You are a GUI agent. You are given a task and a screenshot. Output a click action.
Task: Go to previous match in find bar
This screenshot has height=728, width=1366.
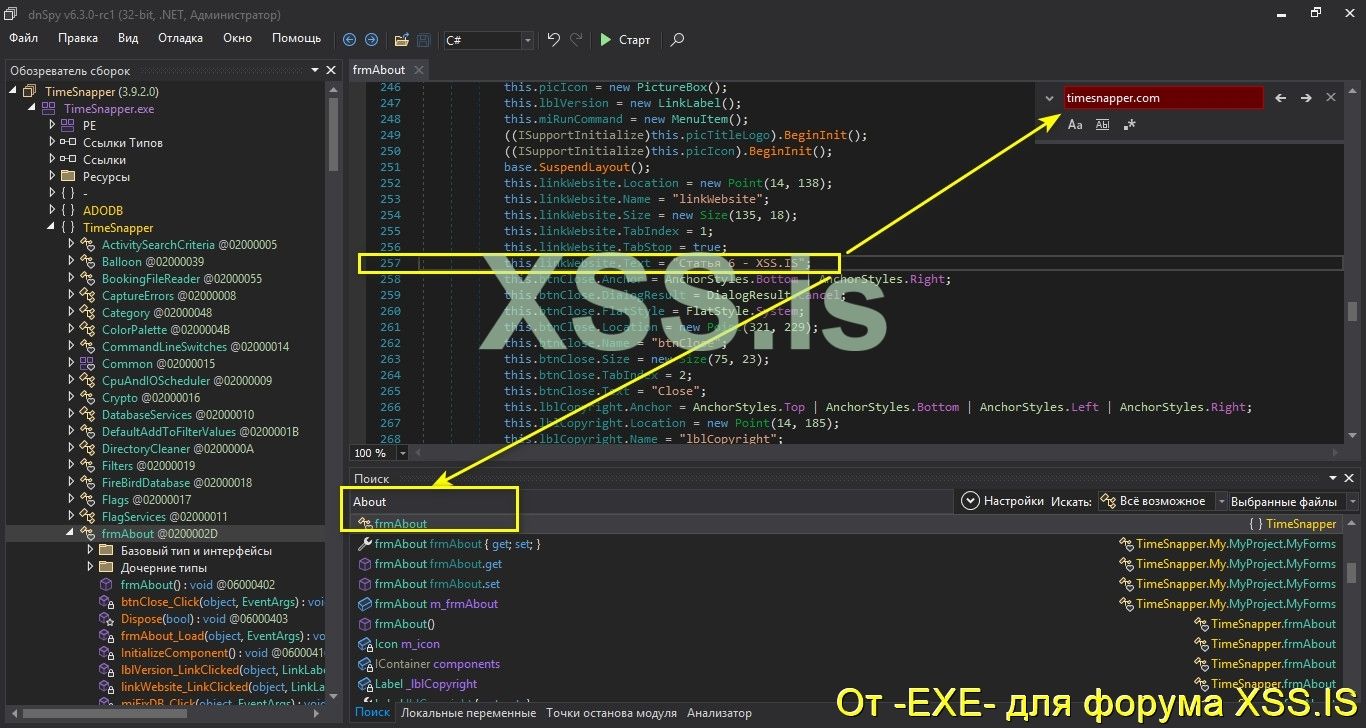click(x=1281, y=98)
